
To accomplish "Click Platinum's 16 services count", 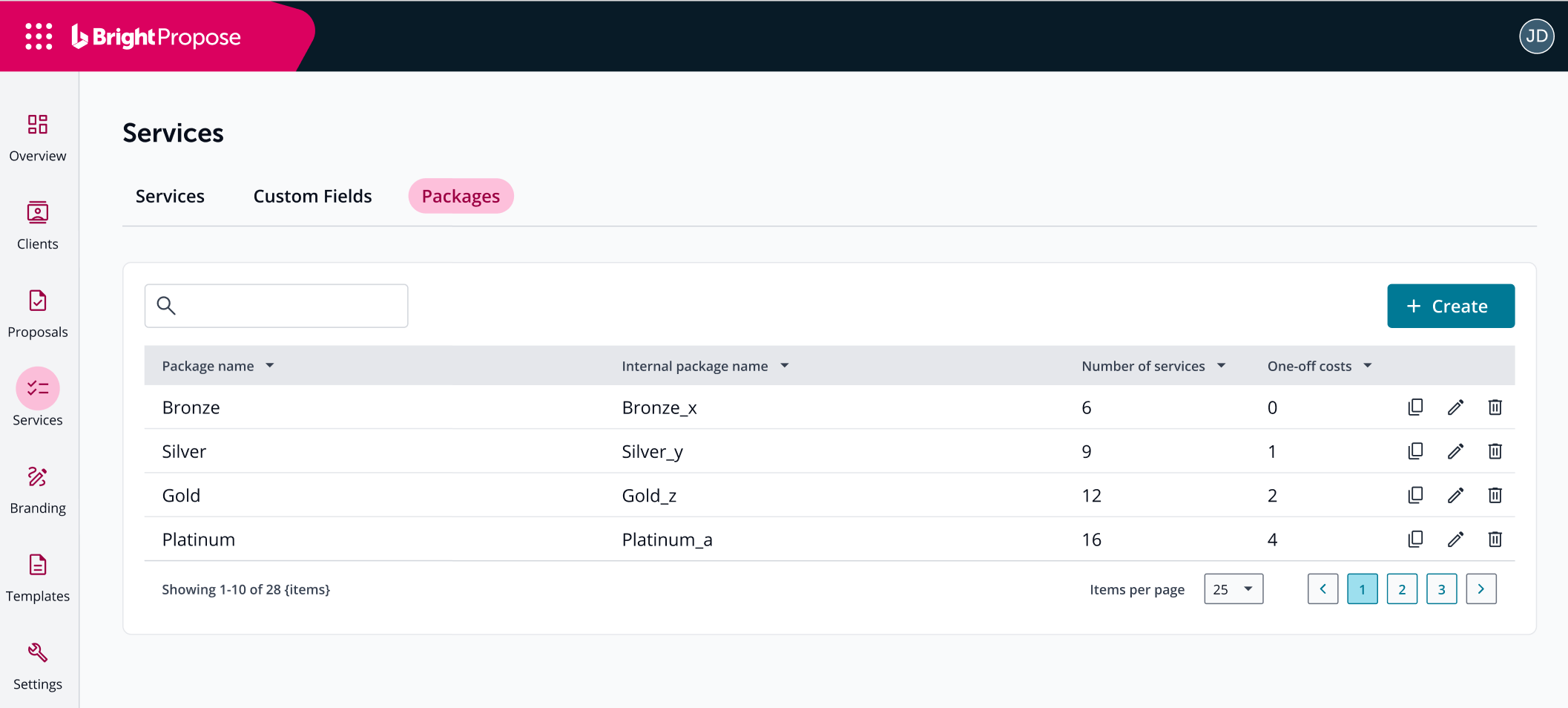I will (x=1091, y=540).
